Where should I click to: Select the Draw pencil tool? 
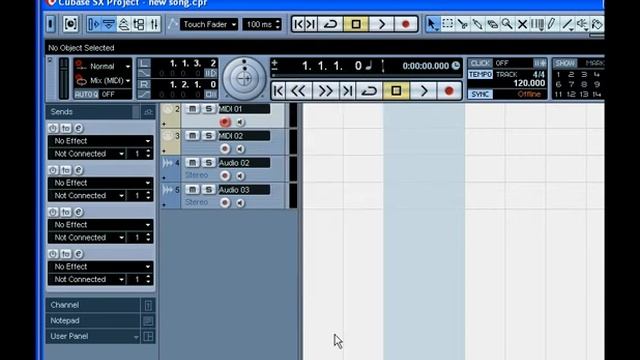pyautogui.click(x=552, y=24)
